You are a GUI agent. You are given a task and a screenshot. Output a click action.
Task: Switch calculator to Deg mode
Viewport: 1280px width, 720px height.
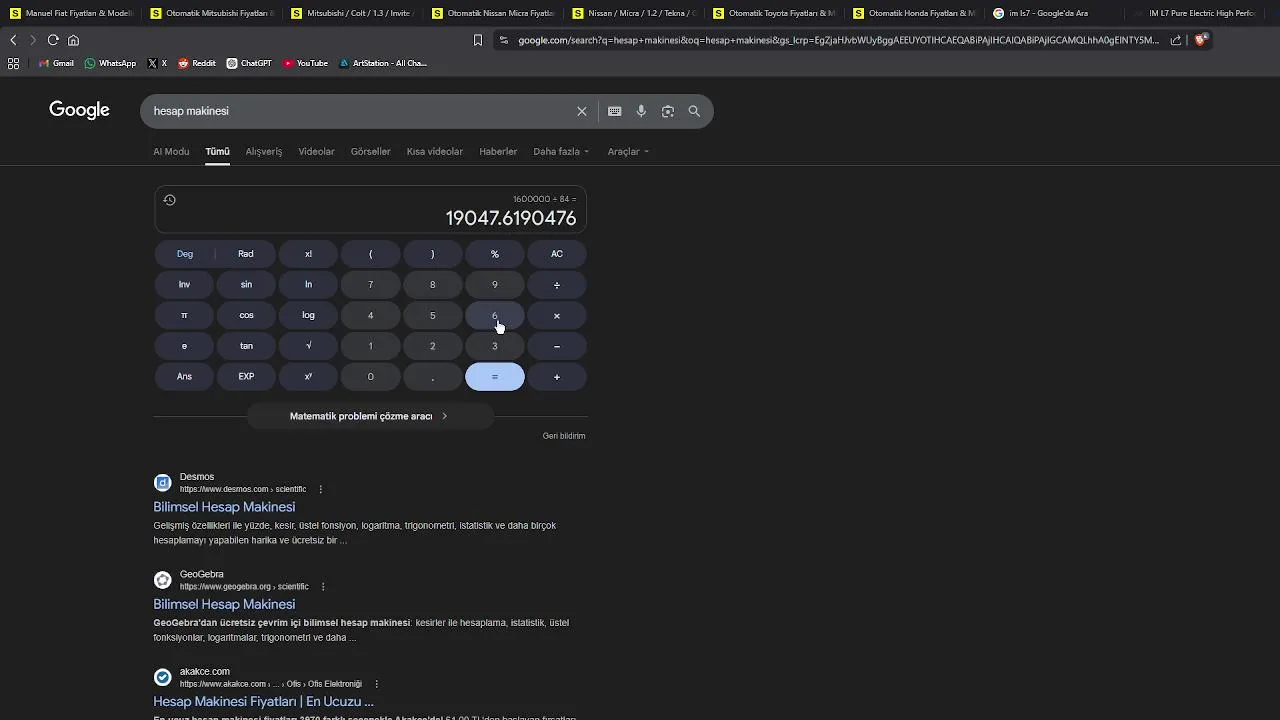point(185,254)
